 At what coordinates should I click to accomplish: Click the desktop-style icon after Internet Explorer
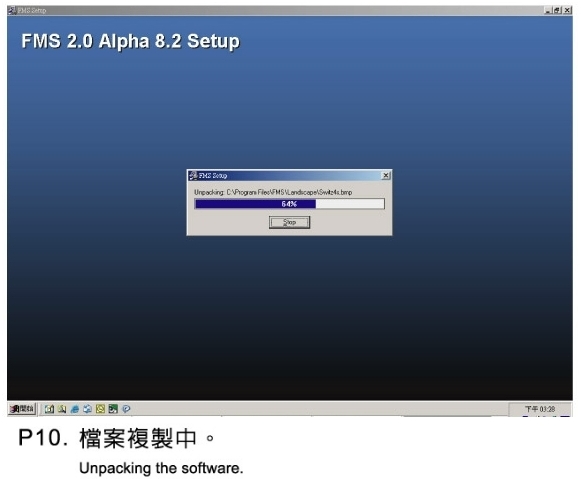[x=87, y=409]
